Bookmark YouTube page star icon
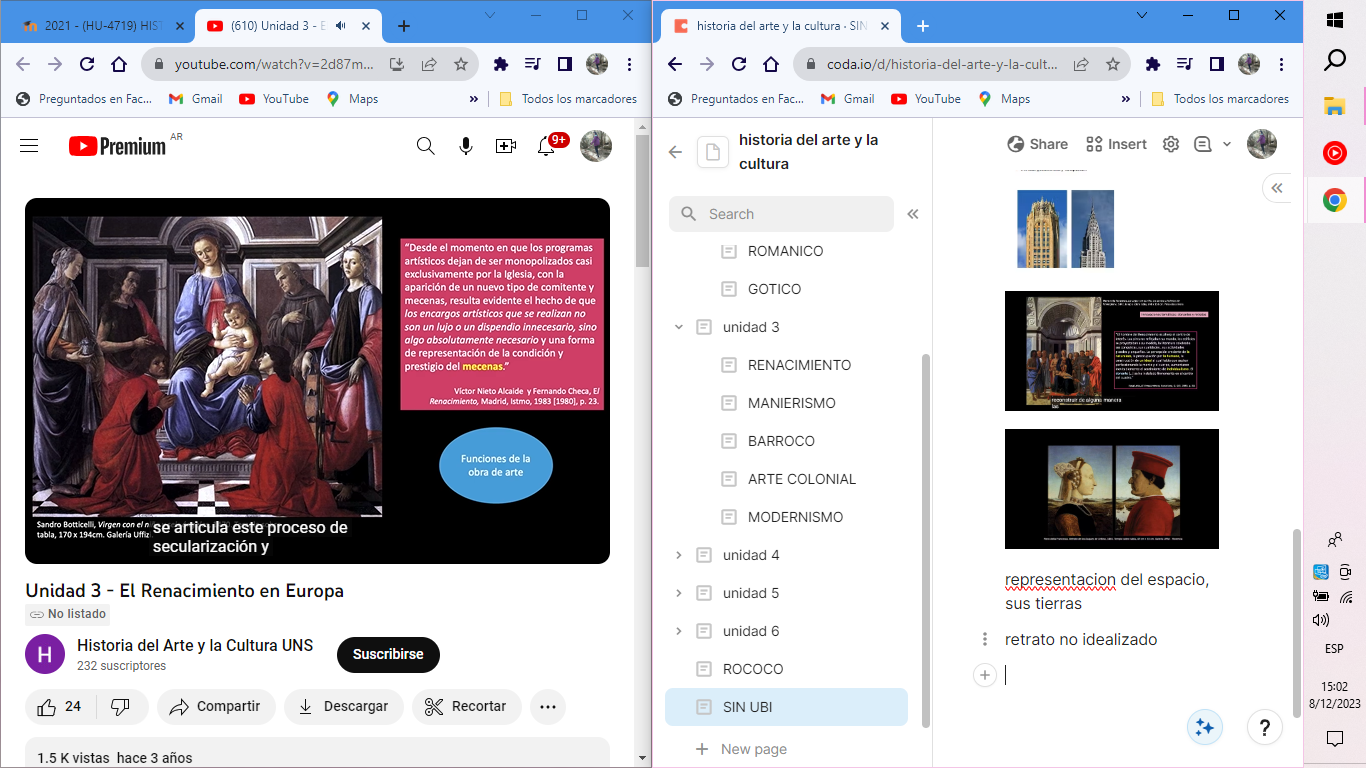The height and width of the screenshot is (768, 1366). coord(461,64)
